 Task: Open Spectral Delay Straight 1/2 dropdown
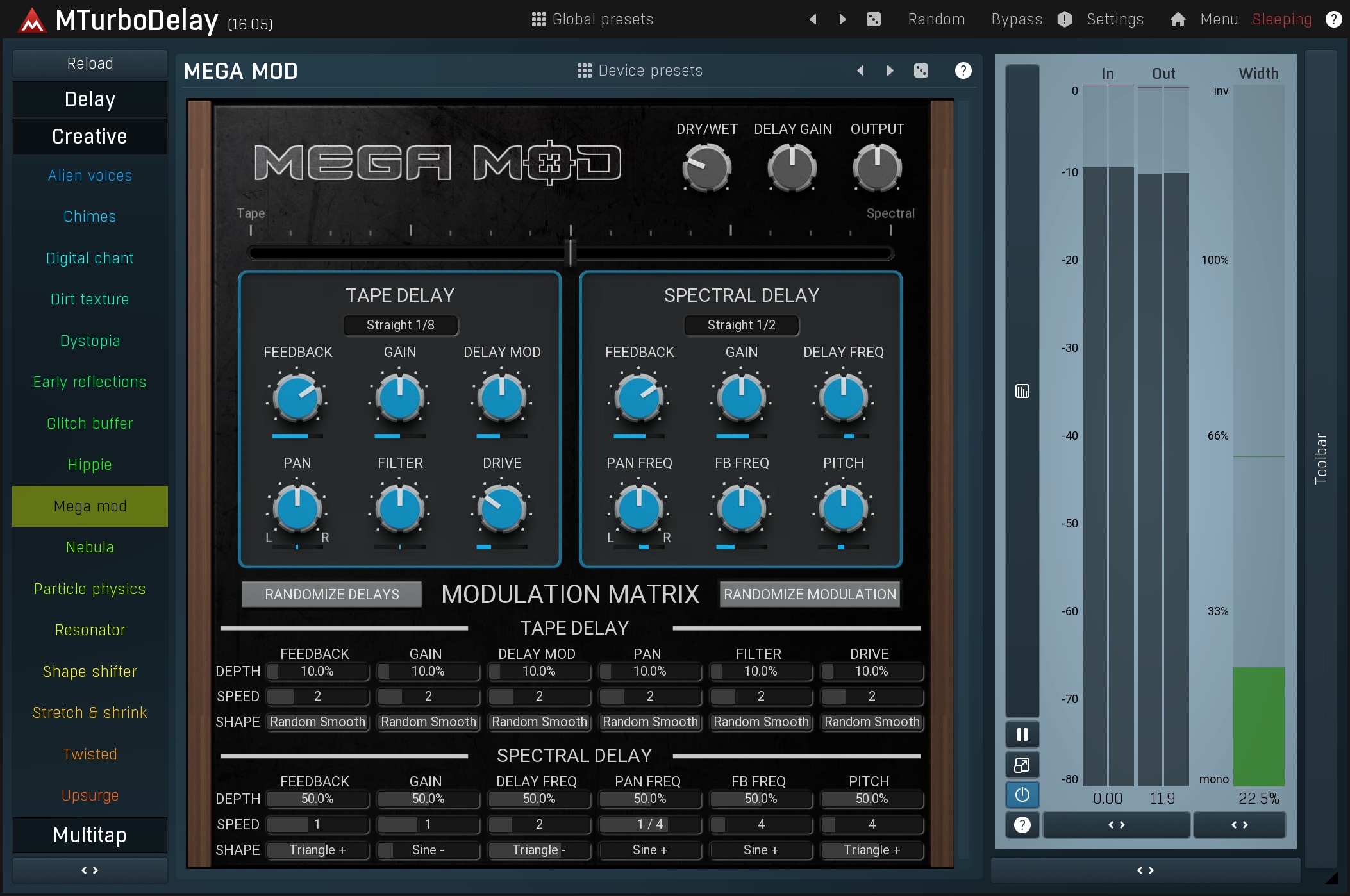pos(742,325)
